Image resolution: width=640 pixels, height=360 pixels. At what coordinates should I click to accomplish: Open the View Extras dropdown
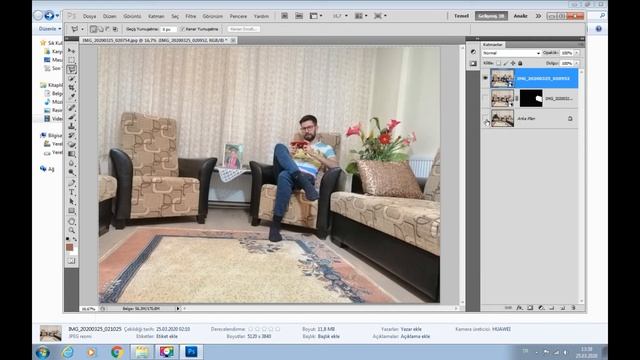pos(316,16)
